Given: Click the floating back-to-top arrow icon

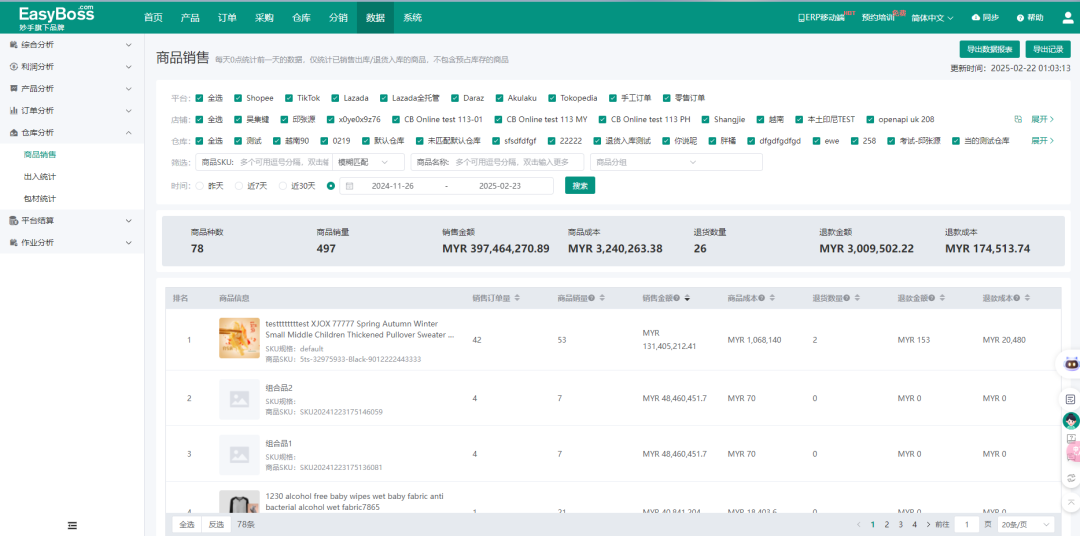Looking at the screenshot, I should click(1070, 502).
